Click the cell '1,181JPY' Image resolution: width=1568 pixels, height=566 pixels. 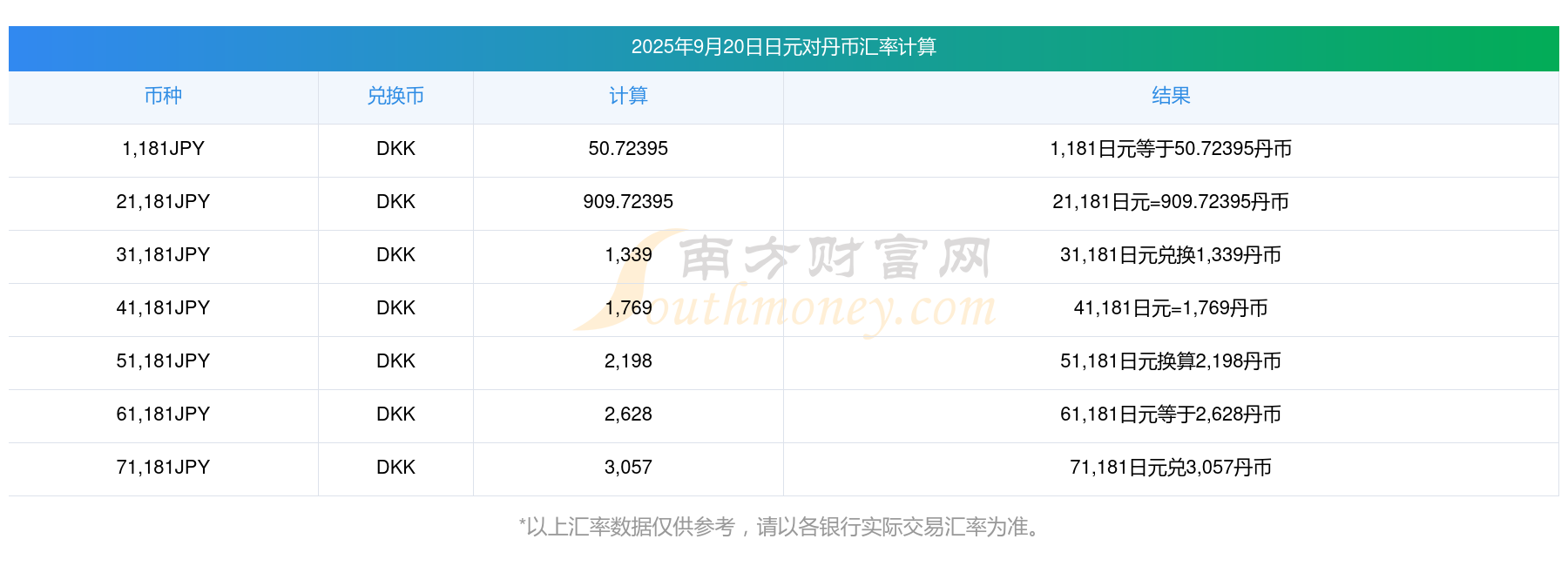(163, 149)
